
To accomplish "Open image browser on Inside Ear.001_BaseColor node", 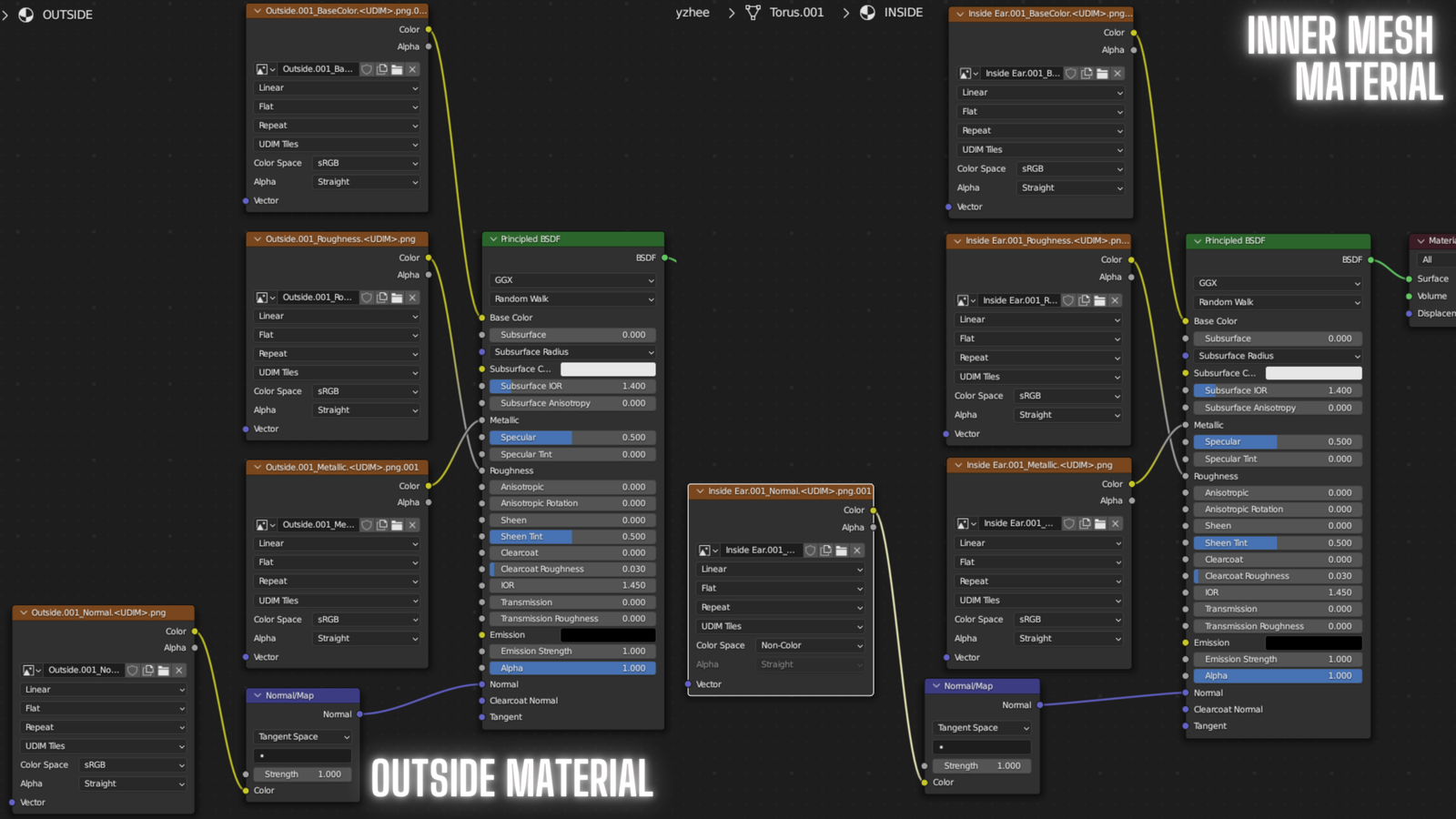I will pyautogui.click(x=969, y=74).
